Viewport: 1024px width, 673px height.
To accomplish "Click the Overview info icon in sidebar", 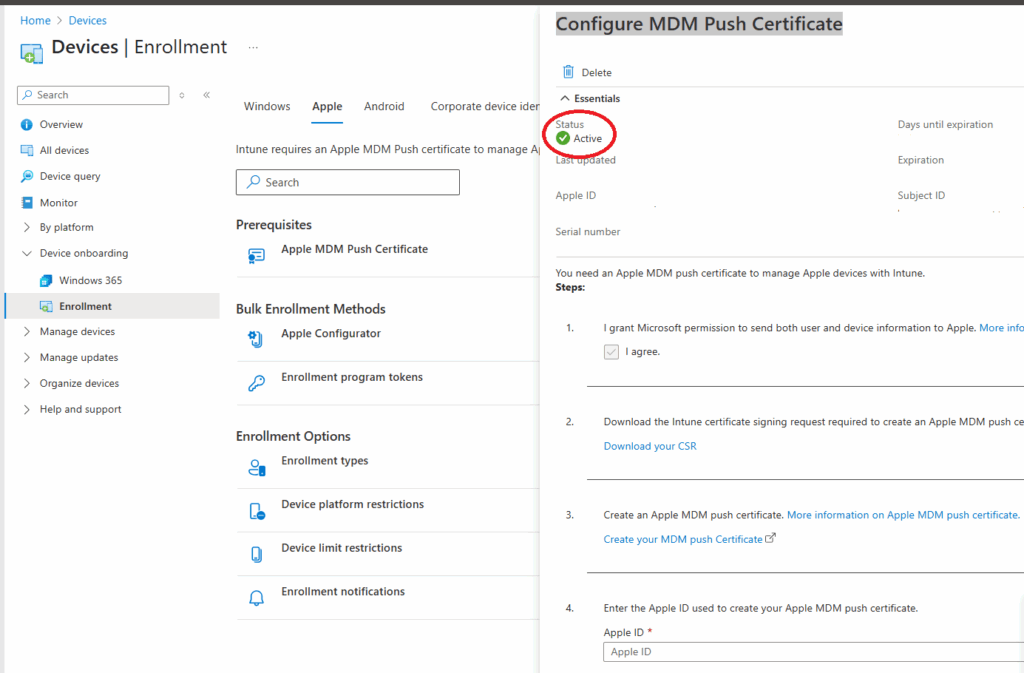I will coord(26,125).
